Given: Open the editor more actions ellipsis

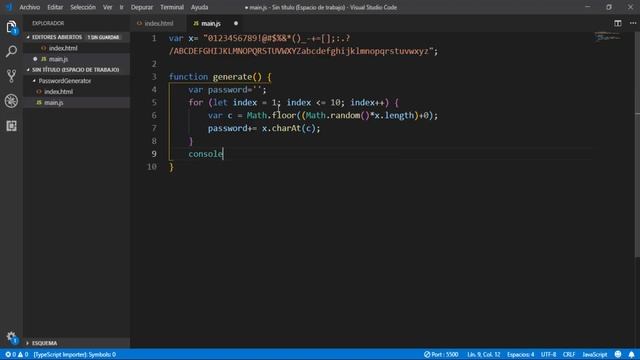Looking at the screenshot, I should coord(633,23).
